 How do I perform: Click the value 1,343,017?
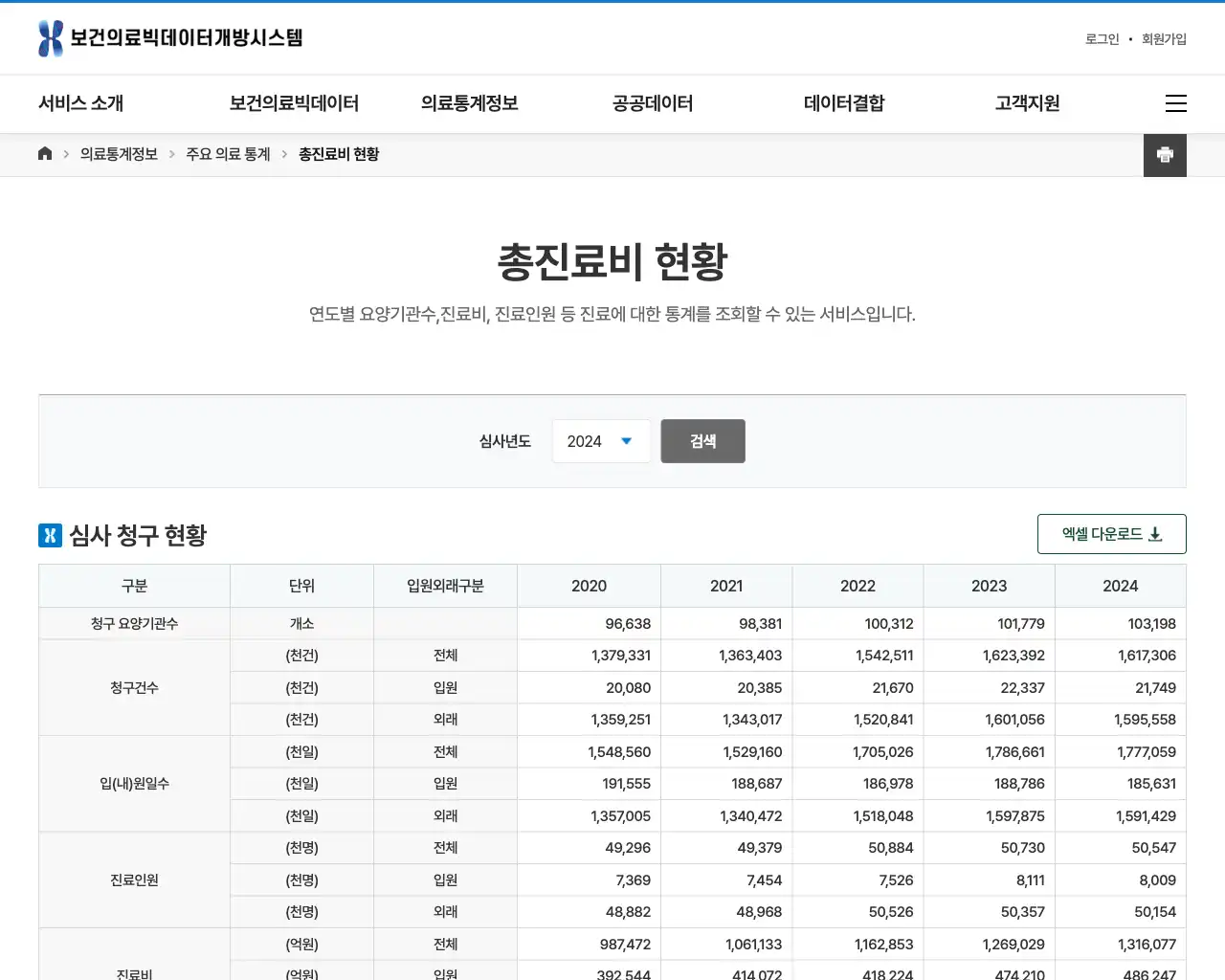coord(752,720)
